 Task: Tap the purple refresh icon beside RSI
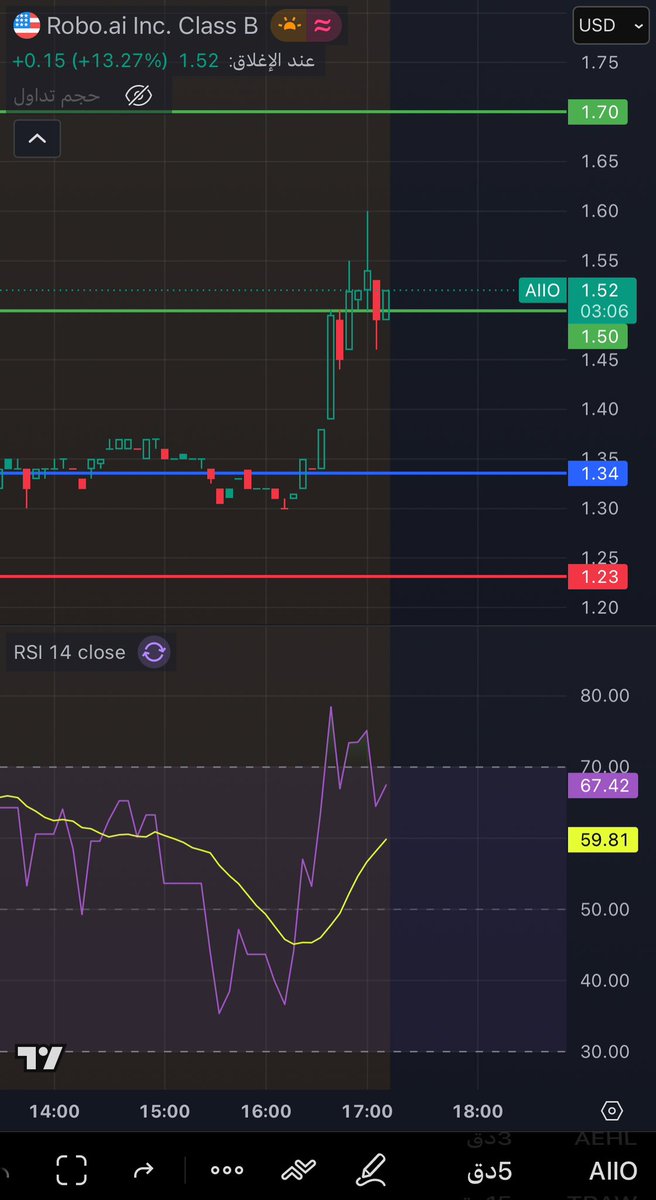click(154, 653)
